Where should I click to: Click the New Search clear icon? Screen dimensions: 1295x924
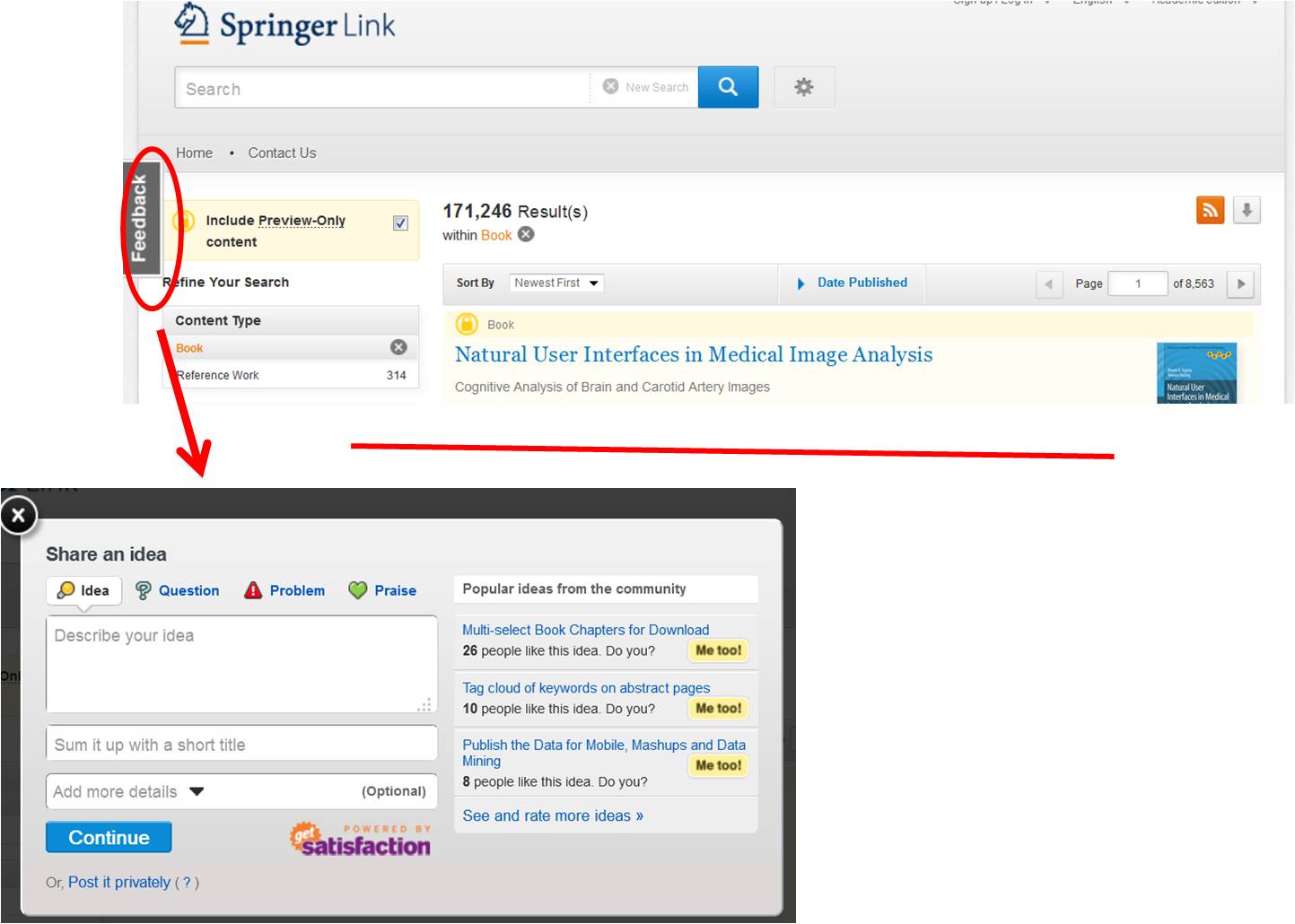click(x=610, y=86)
